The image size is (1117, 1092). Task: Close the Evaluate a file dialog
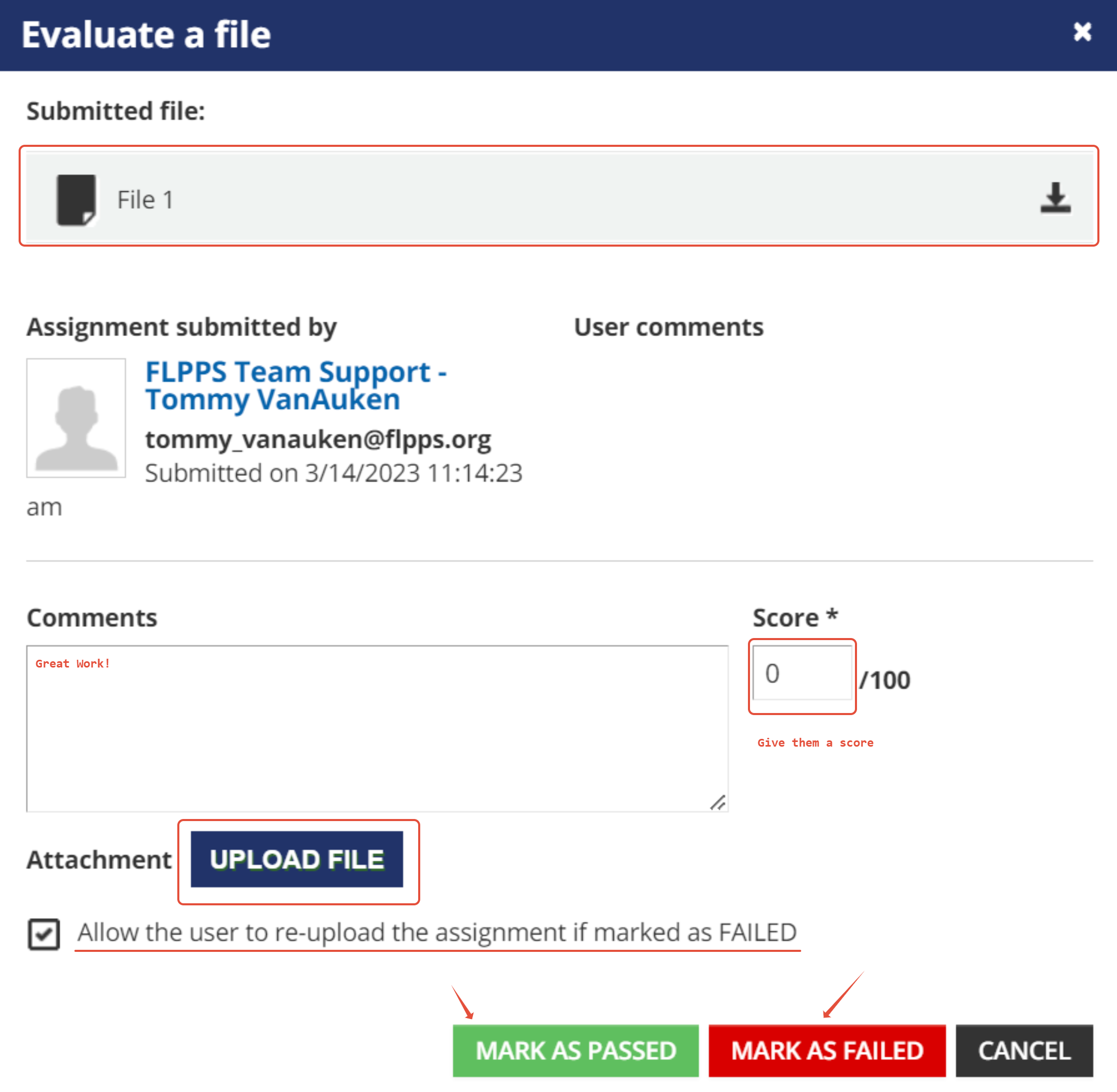(x=1081, y=32)
